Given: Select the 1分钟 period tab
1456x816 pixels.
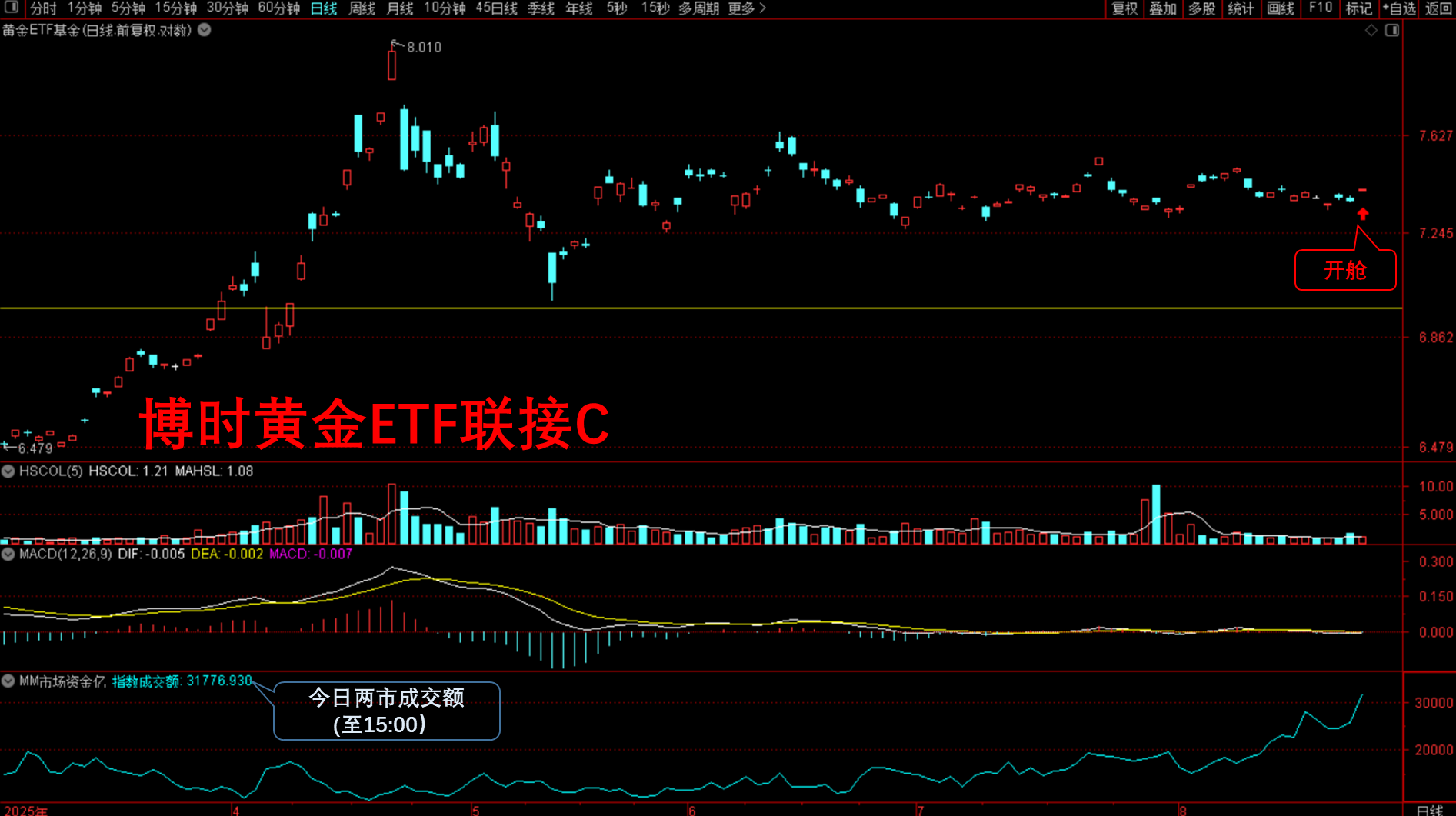Looking at the screenshot, I should click(x=85, y=8).
